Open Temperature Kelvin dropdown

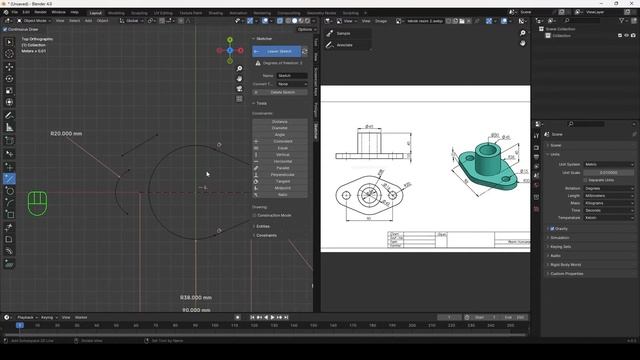pyautogui.click(x=609, y=218)
